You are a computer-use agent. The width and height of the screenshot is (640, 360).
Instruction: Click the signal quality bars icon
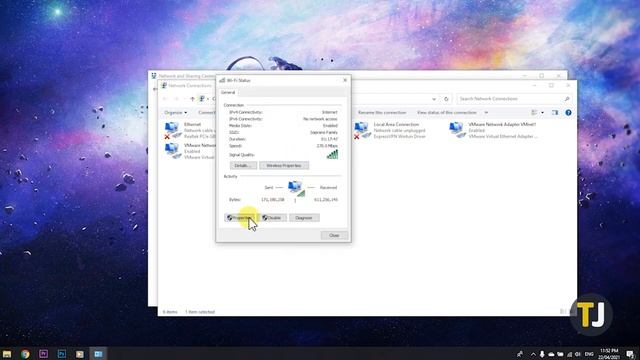pos(332,154)
